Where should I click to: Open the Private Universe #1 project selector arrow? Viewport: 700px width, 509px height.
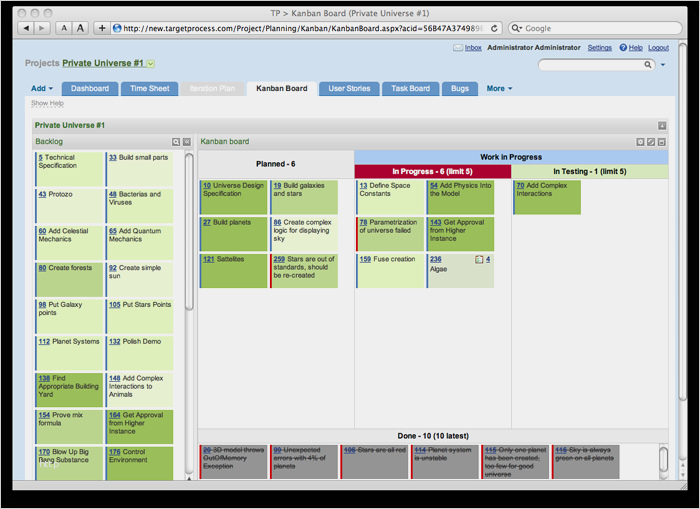(x=151, y=64)
